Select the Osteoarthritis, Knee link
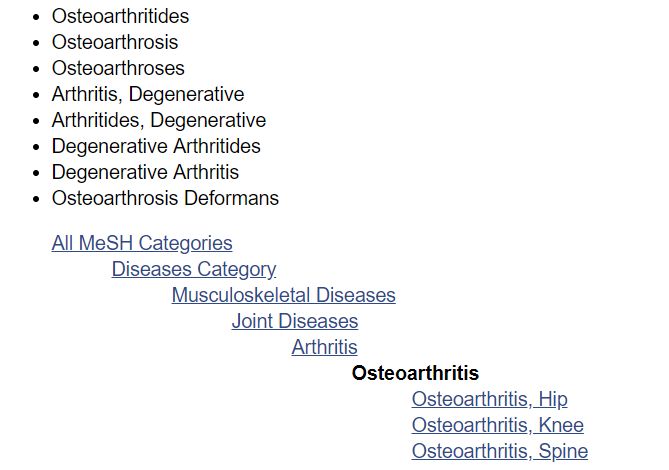The width and height of the screenshot is (669, 470). pos(497,425)
